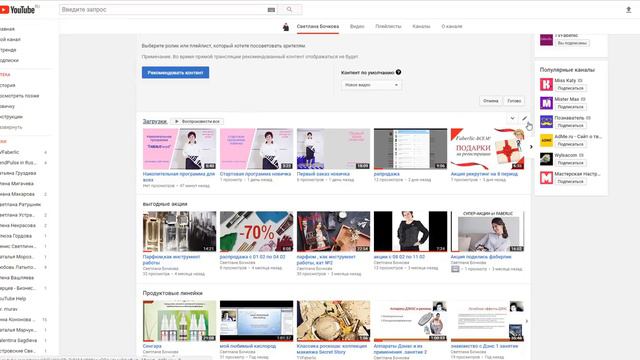Click the blue Рекомендовать контент button

click(176, 73)
